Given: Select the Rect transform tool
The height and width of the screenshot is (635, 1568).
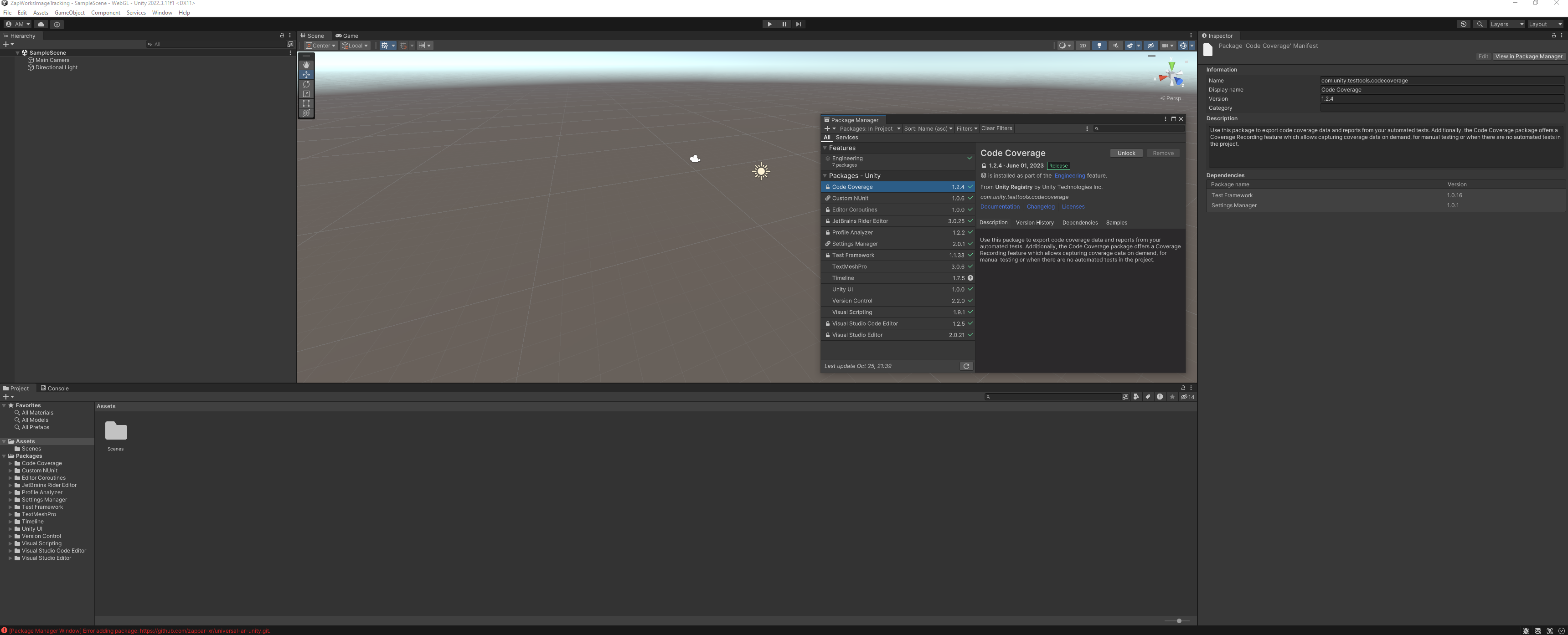Looking at the screenshot, I should [306, 104].
